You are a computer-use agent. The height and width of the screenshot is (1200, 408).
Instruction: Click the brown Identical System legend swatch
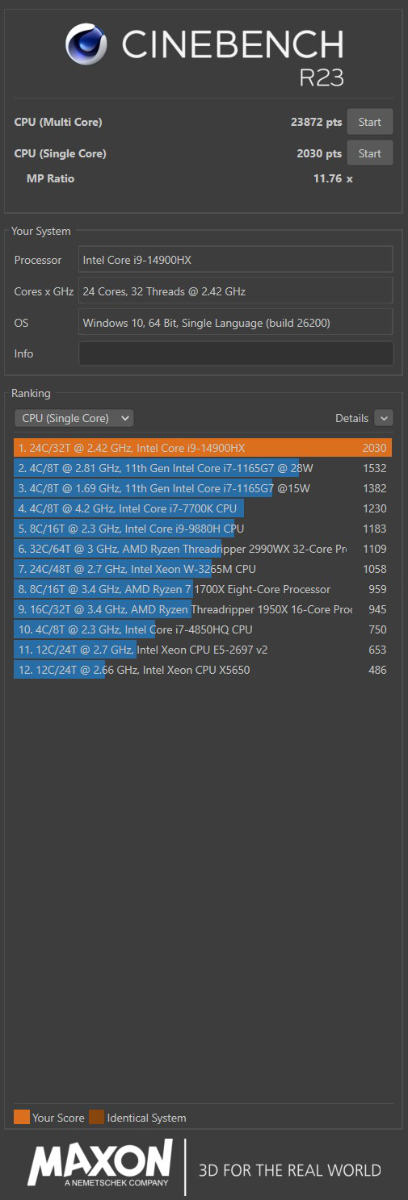96,1117
